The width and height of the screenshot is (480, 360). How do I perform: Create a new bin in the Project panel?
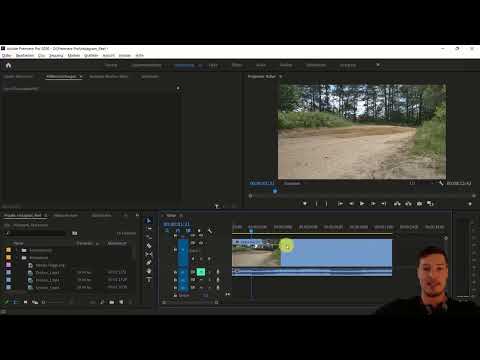point(112,302)
